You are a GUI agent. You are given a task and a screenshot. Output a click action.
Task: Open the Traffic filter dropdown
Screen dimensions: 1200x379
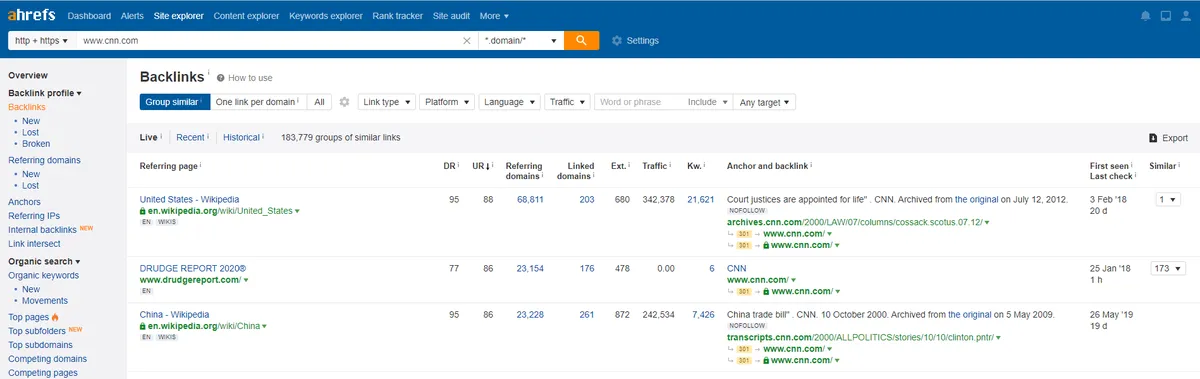click(567, 102)
